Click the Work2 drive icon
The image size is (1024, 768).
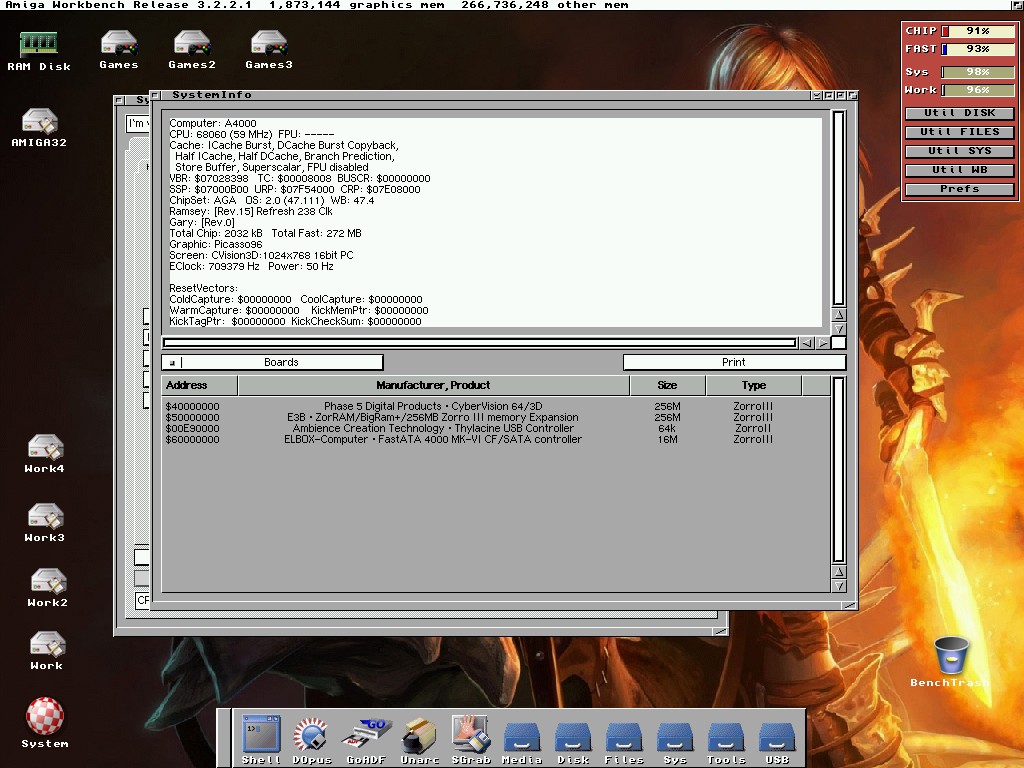click(47, 588)
